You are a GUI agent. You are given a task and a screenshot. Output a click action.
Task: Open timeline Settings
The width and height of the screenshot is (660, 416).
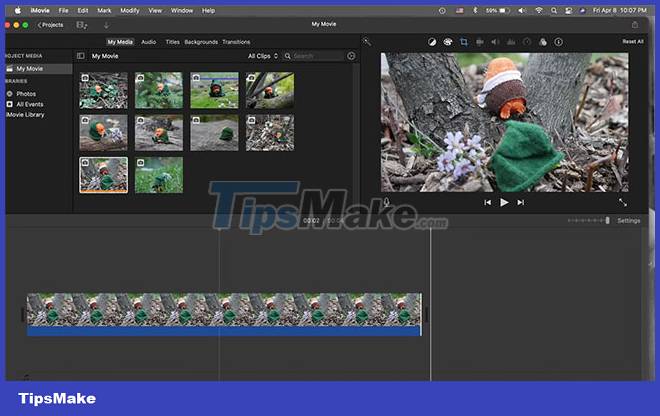click(628, 221)
